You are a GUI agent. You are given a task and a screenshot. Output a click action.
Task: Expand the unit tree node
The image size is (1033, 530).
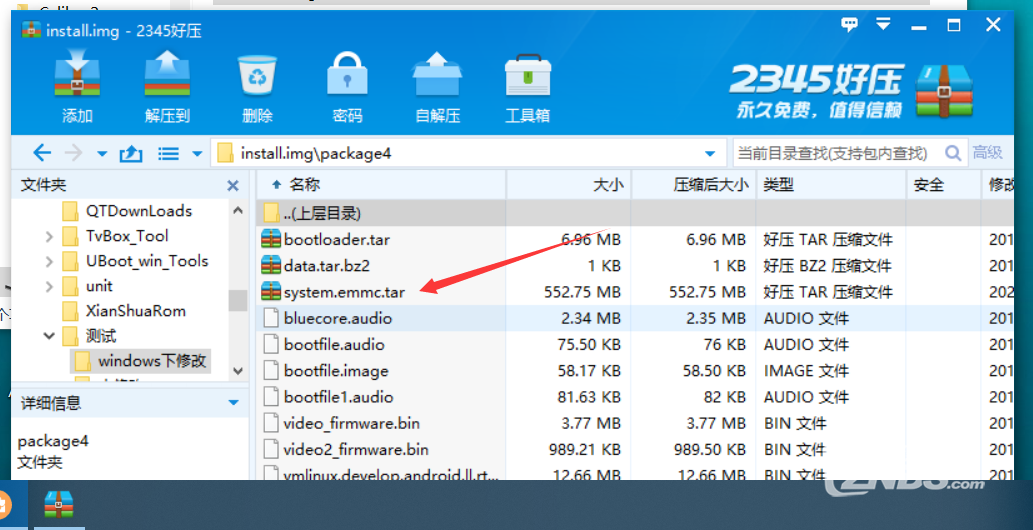click(x=49, y=286)
